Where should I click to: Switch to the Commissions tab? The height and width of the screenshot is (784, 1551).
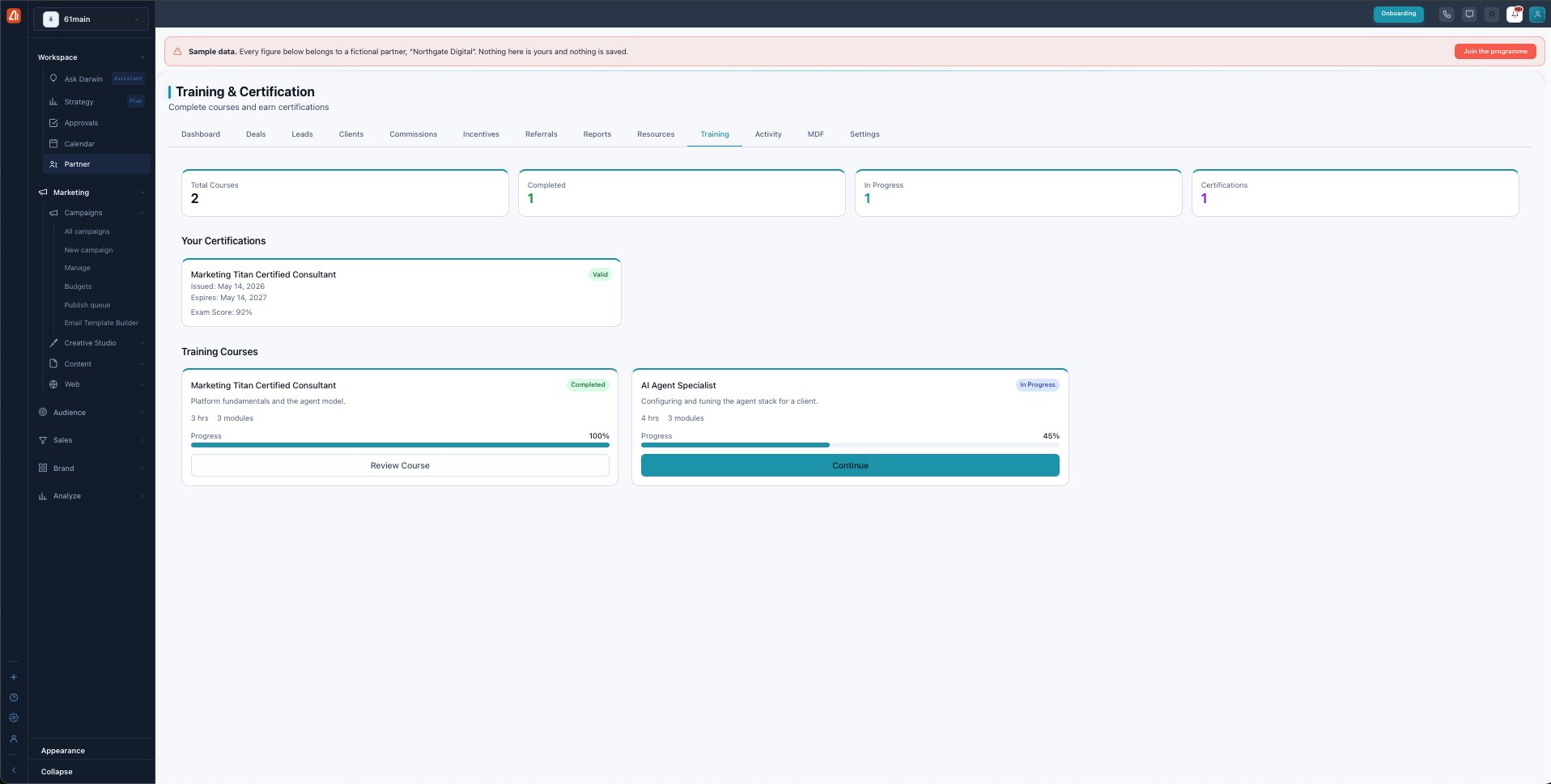[413, 134]
